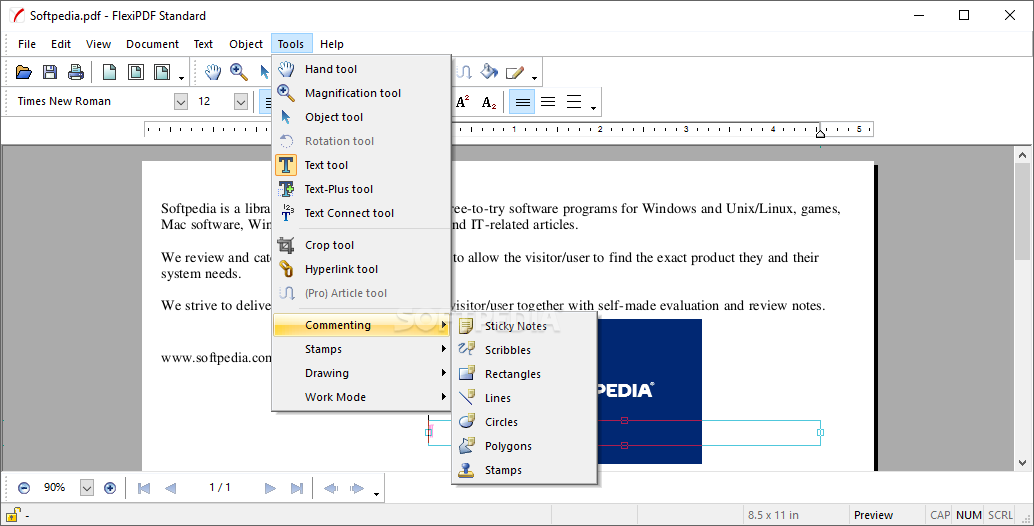
Task: Choose Hyperlink tool menu entry
Action: (361, 269)
